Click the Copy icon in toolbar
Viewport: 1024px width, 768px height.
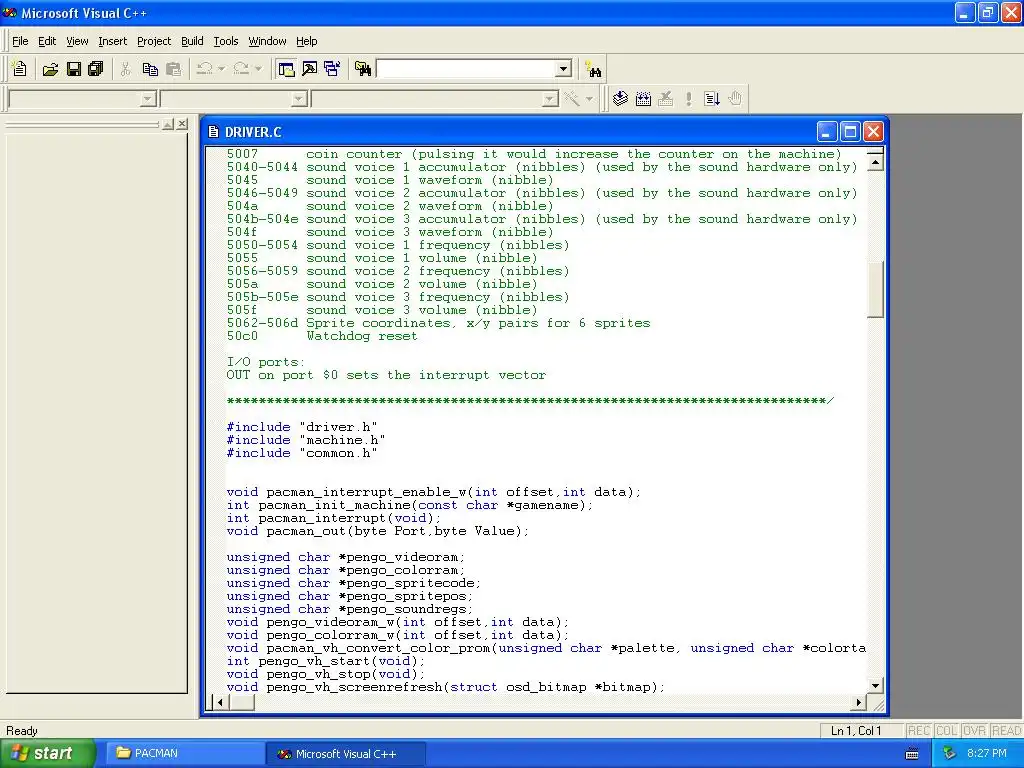[x=150, y=69]
